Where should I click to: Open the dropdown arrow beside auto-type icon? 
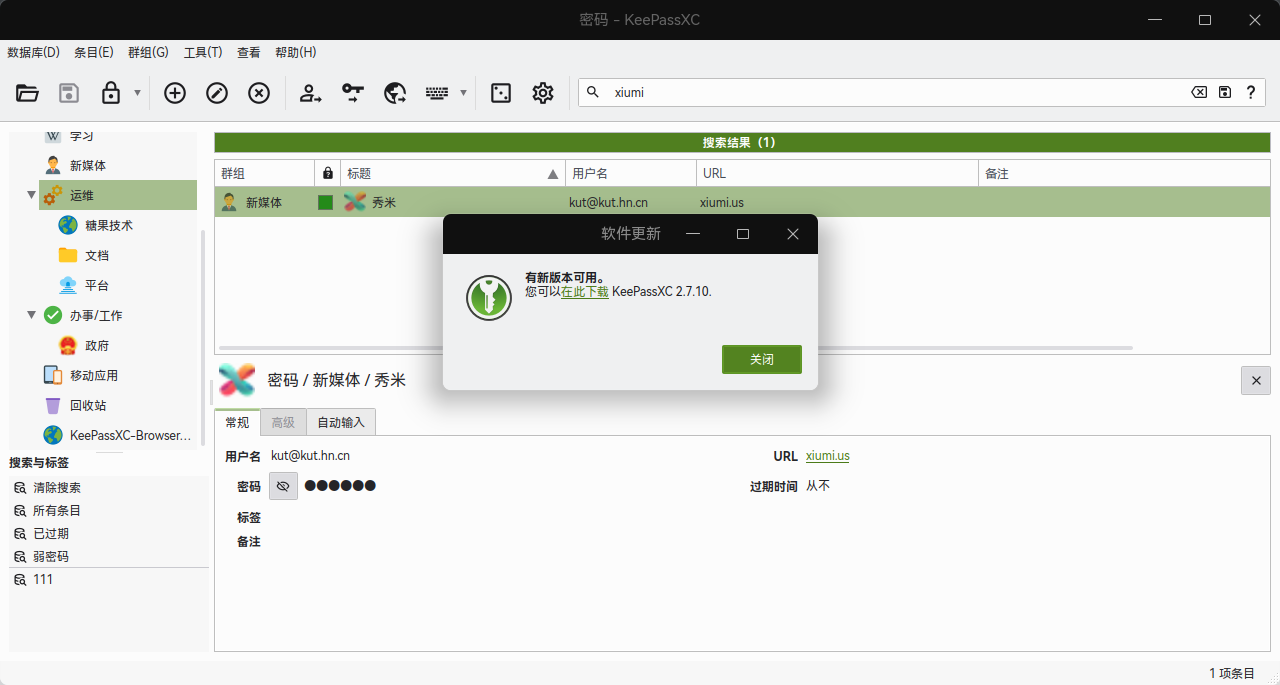tap(463, 93)
